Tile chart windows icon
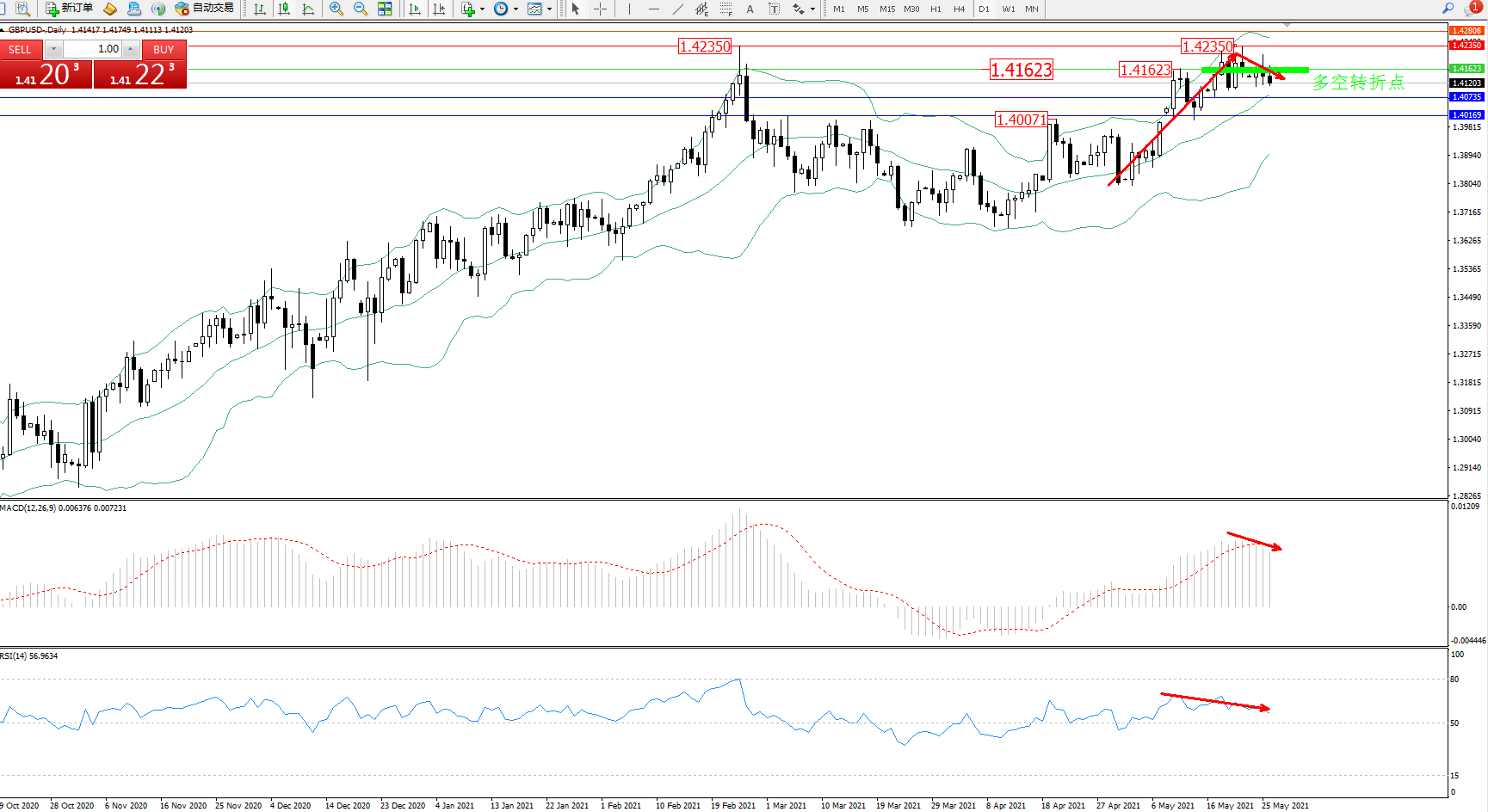Viewport: 1488px width, 812px height. [385, 9]
